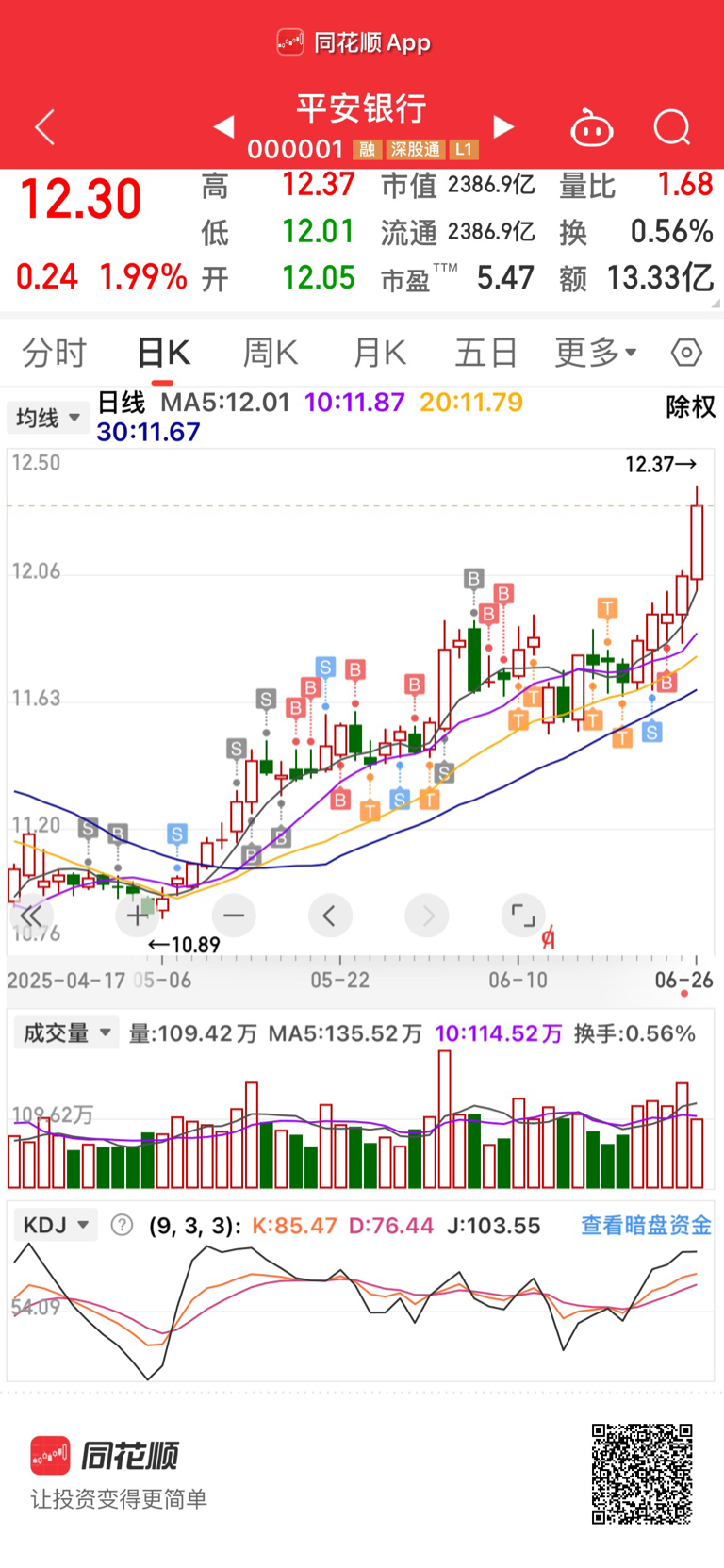Tap the 换手:0.56% volume label

634,1033
